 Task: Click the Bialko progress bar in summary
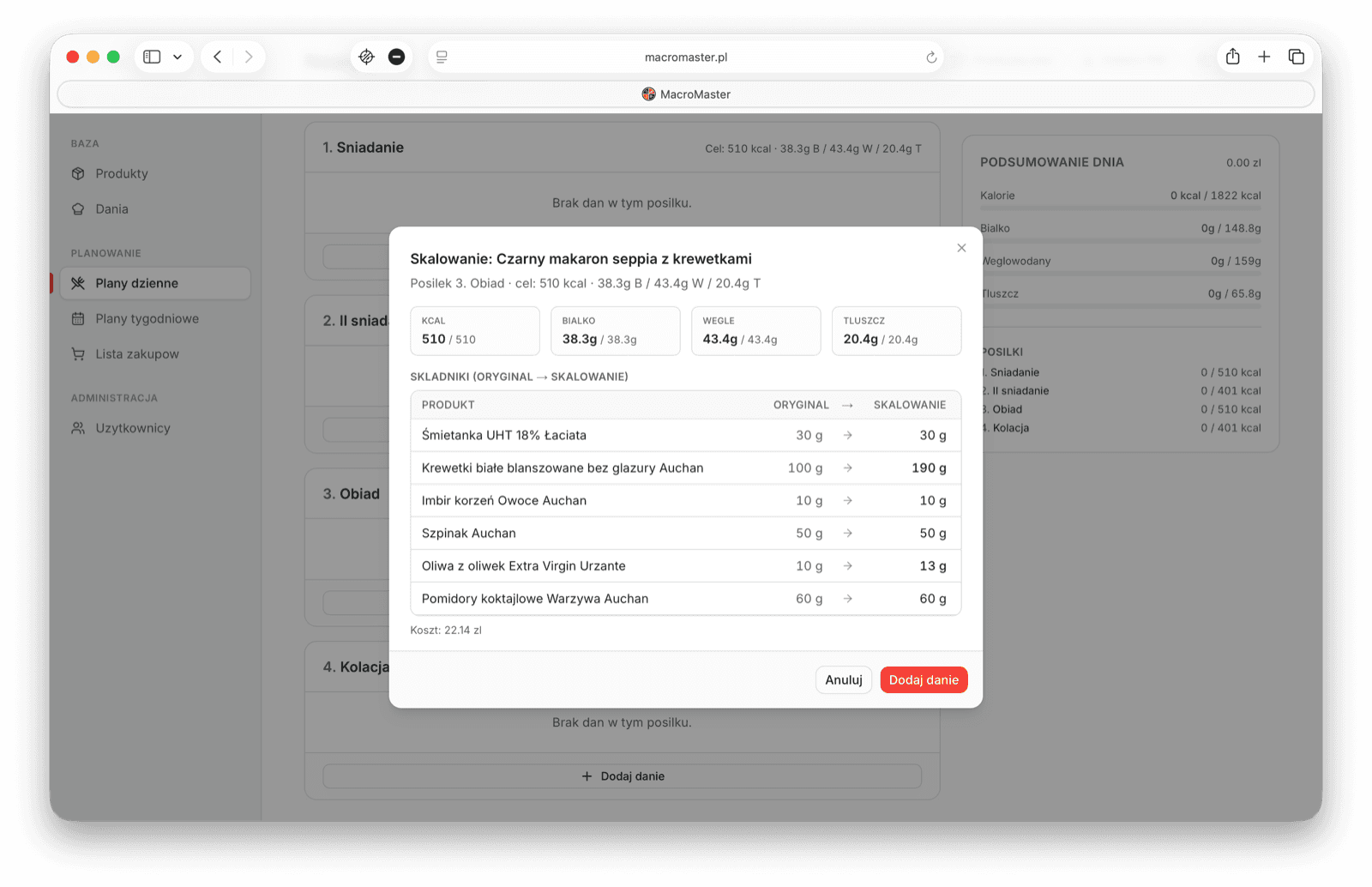tap(1121, 240)
